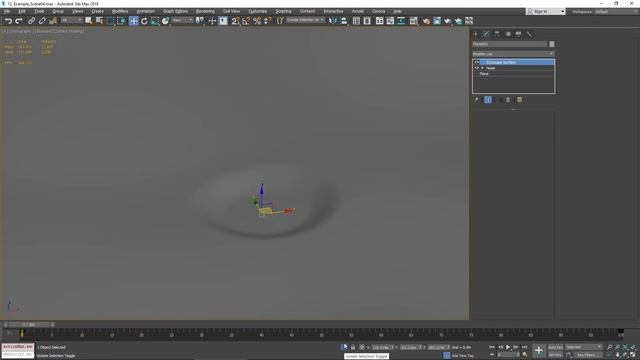Screen dimensions: 640x360
Task: Open the Animation menu
Action: pyautogui.click(x=145, y=11)
